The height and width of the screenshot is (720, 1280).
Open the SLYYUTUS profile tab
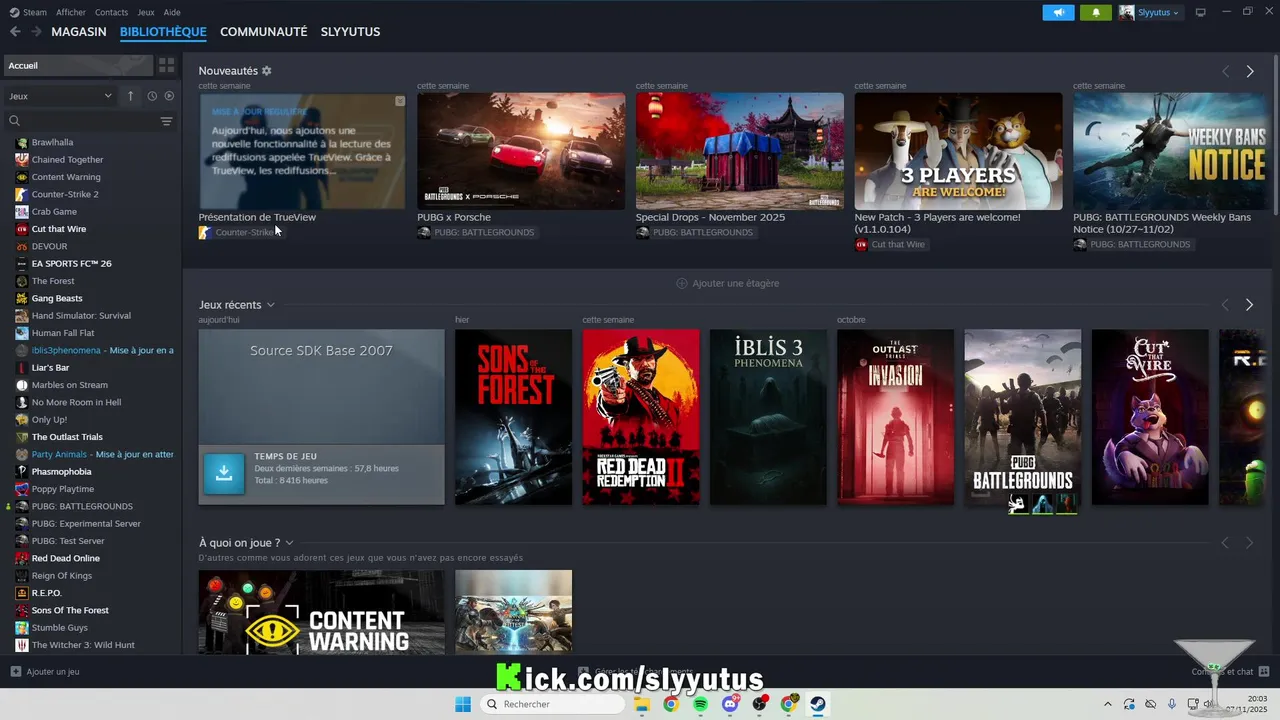click(350, 32)
